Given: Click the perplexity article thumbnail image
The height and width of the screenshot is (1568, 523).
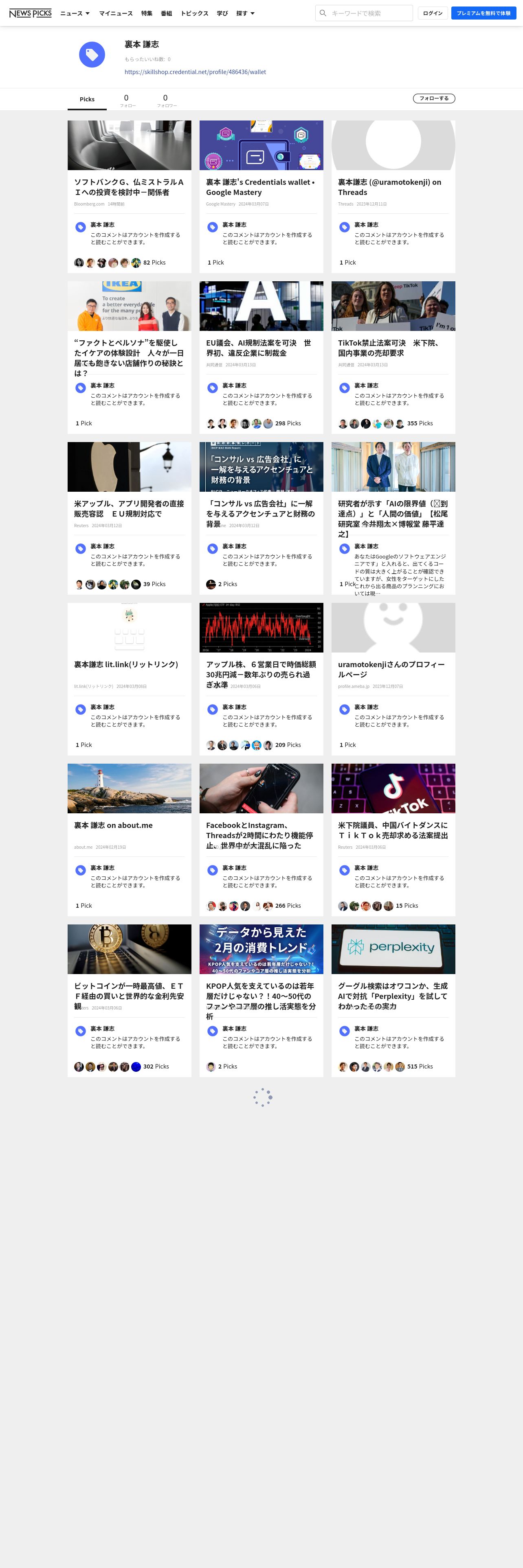Looking at the screenshot, I should (x=393, y=949).
